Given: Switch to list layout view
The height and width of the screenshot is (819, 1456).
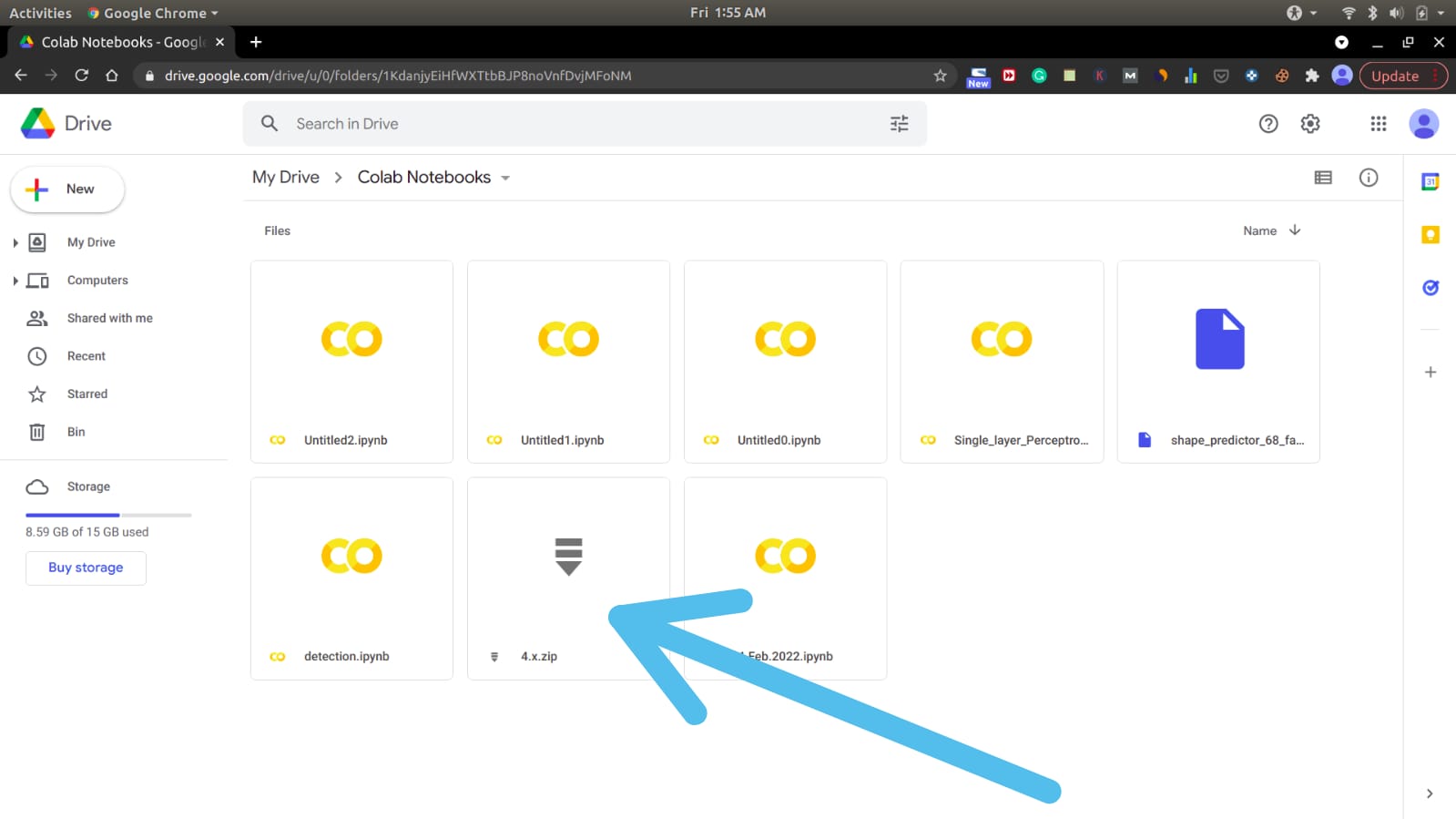Looking at the screenshot, I should coord(1323,178).
